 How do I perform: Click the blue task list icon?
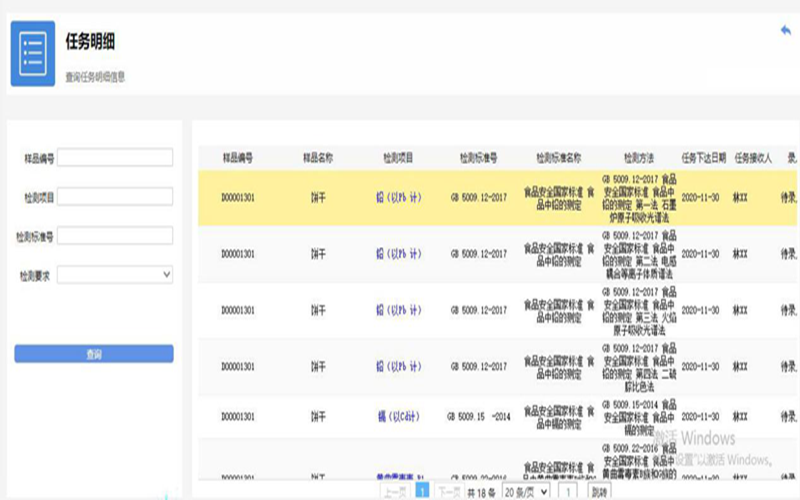33,53
